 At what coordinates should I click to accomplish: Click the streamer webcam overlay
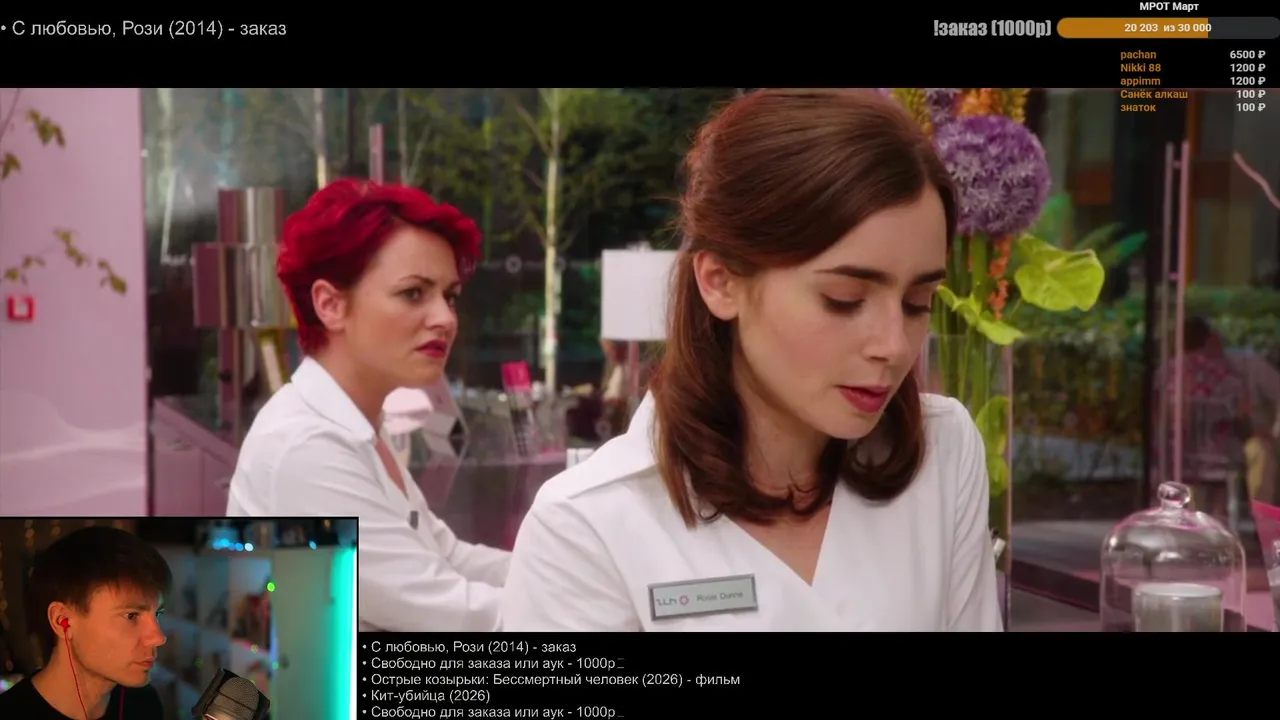179,619
